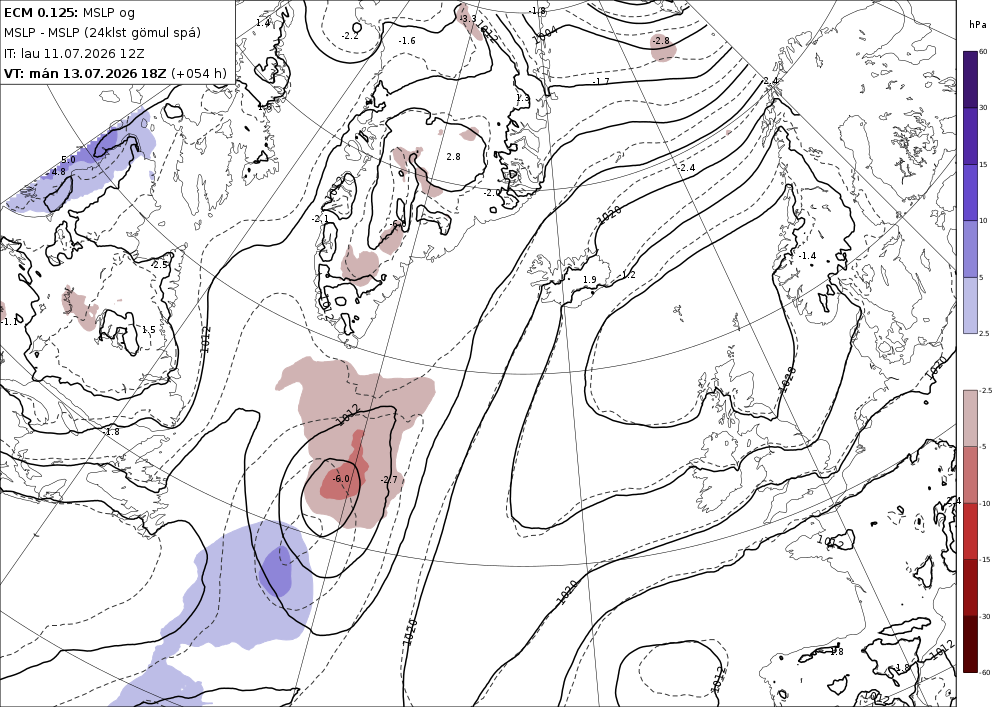Click the '-2.5' value label

pos(159,264)
